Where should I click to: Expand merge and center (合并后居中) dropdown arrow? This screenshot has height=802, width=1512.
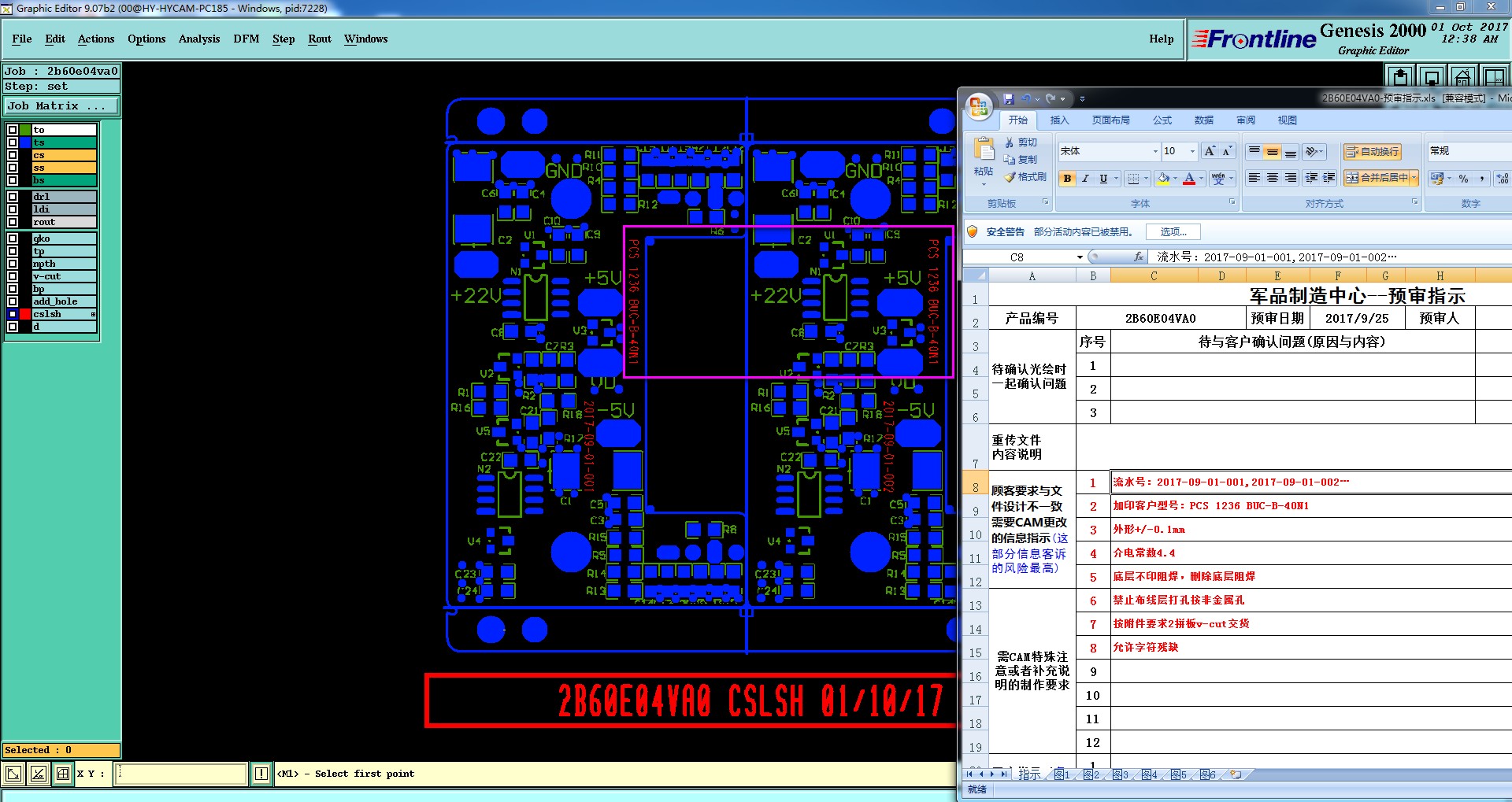point(1414,178)
